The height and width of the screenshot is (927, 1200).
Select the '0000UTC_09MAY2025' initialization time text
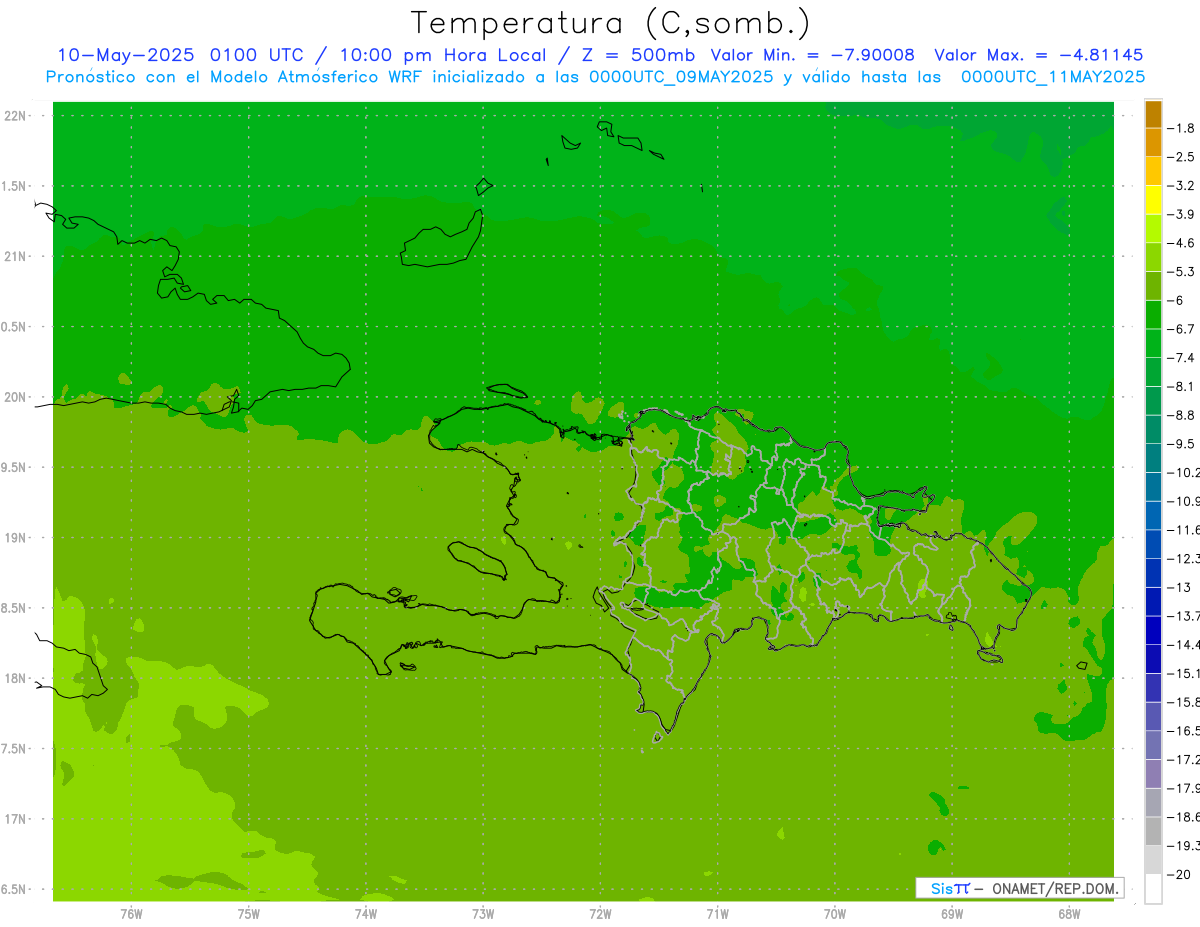click(681, 76)
